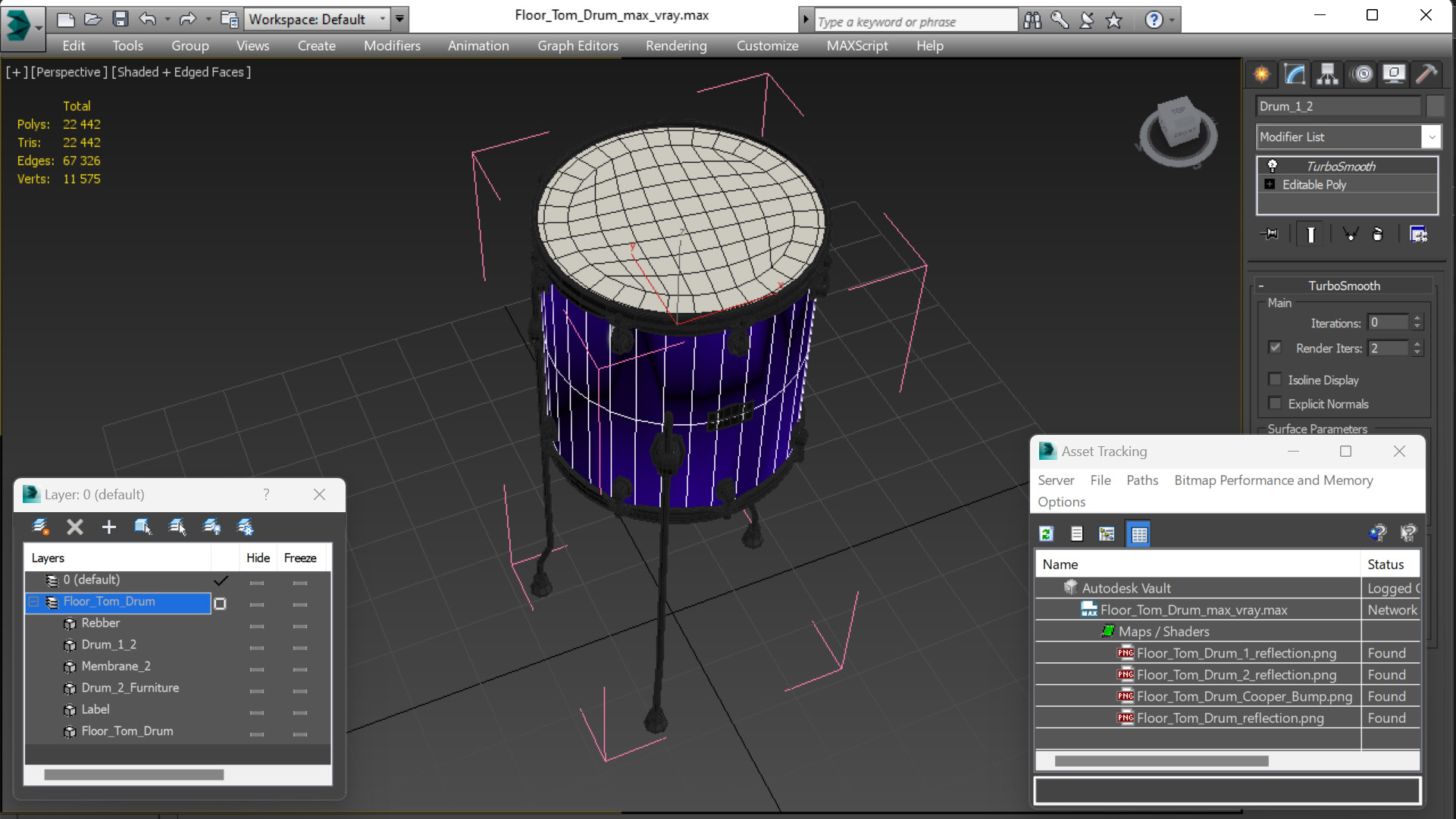The image size is (1456, 819).
Task: Open the Help icon dropdown arrow
Action: (x=1172, y=20)
